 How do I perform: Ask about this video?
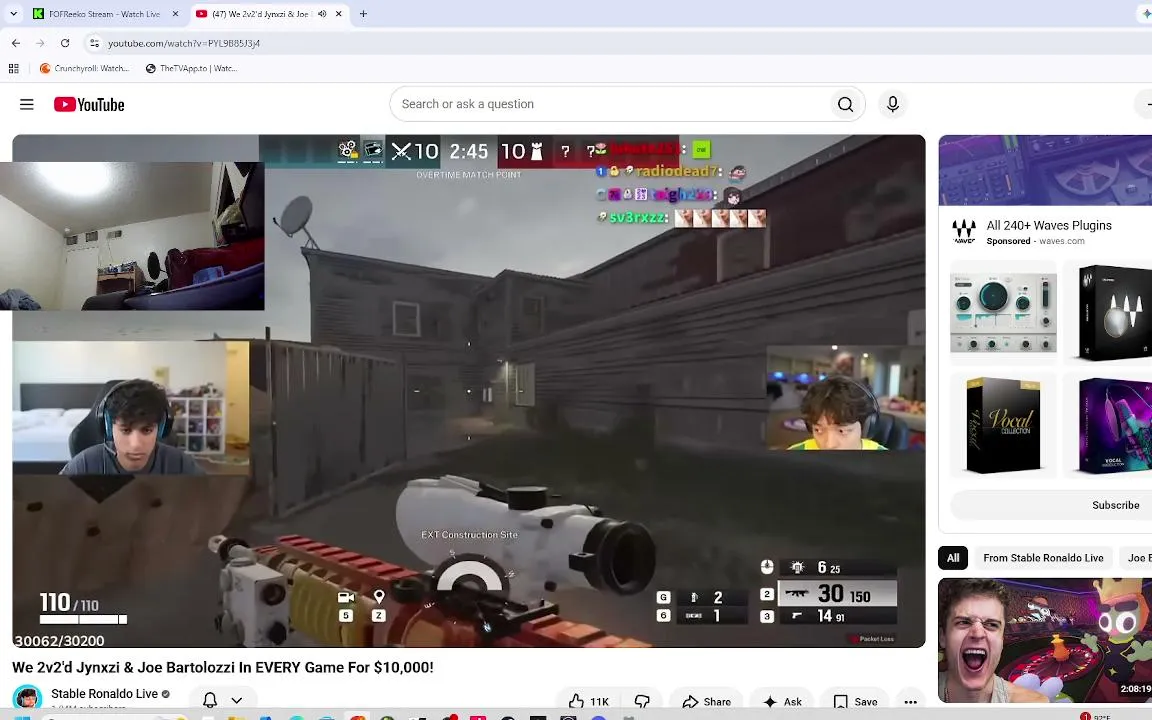[782, 701]
